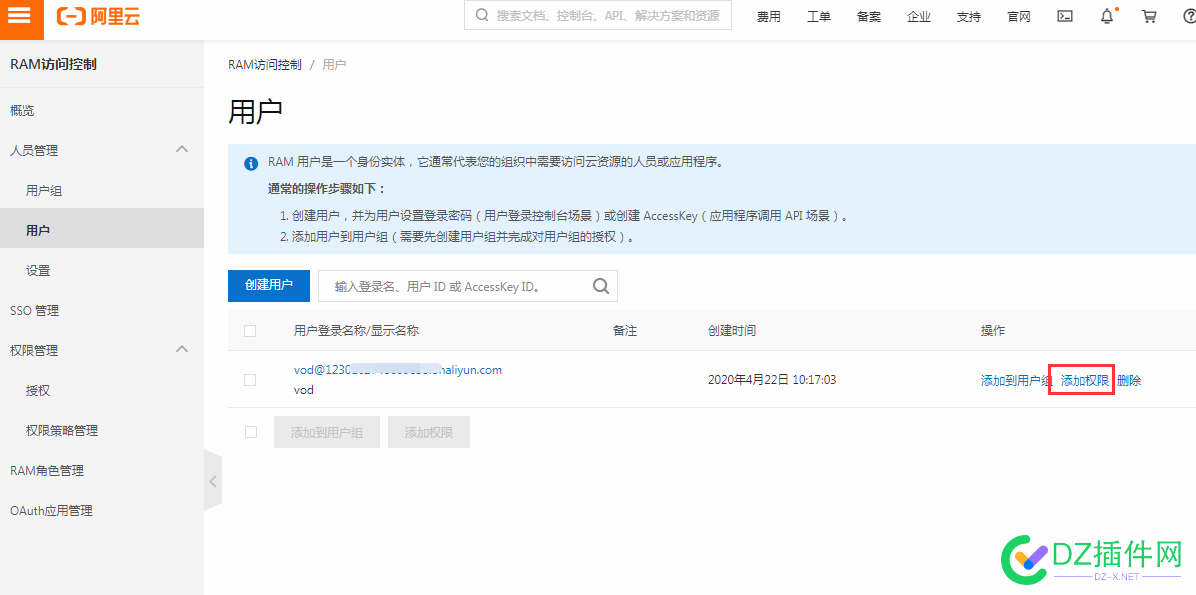This screenshot has width=1196, height=595.
Task: Click the bottom 添加权限 batch button
Action: coord(429,433)
